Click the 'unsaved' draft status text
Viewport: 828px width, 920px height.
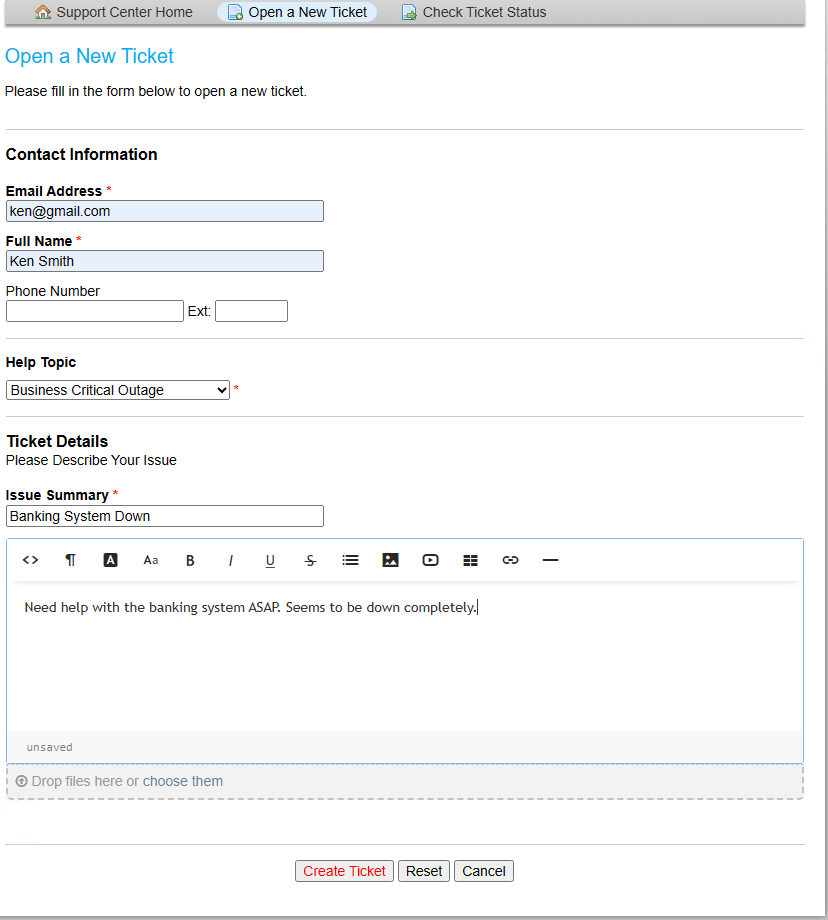pyautogui.click(x=49, y=748)
